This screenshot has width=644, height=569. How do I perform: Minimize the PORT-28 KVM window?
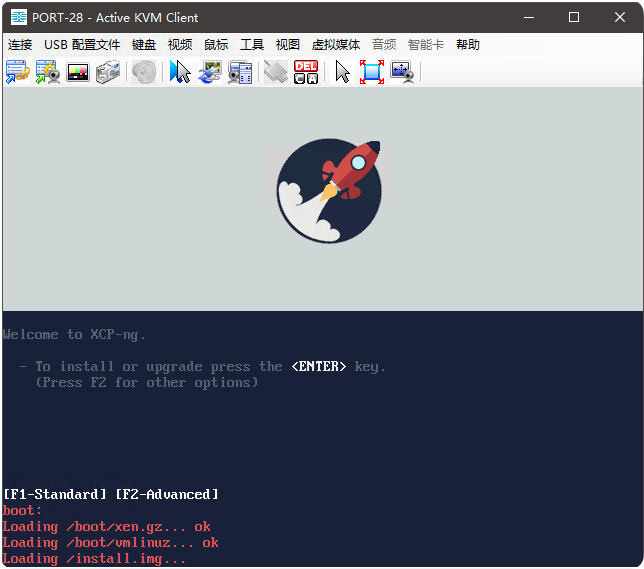point(529,17)
